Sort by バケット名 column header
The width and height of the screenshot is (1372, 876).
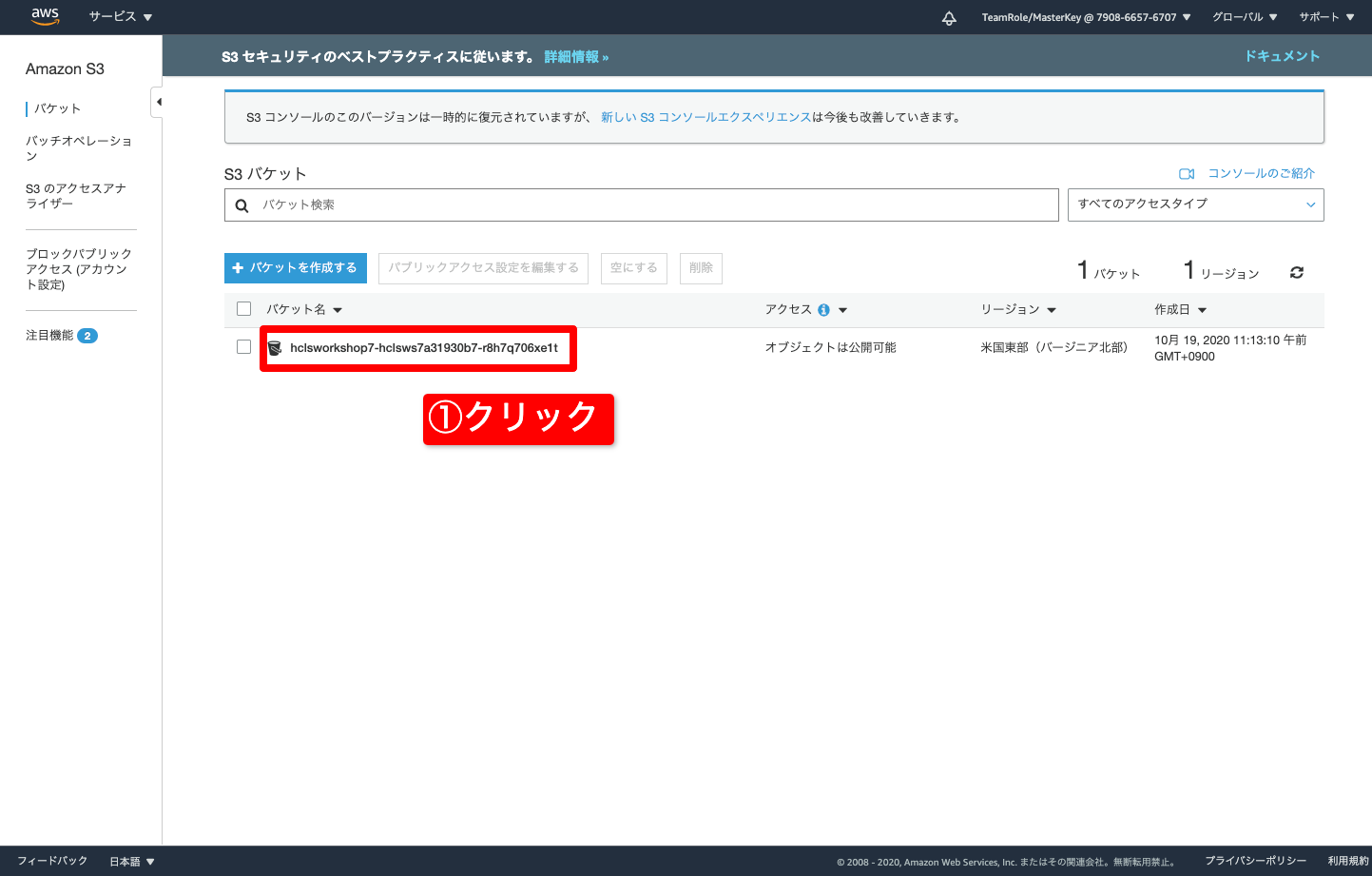(304, 309)
